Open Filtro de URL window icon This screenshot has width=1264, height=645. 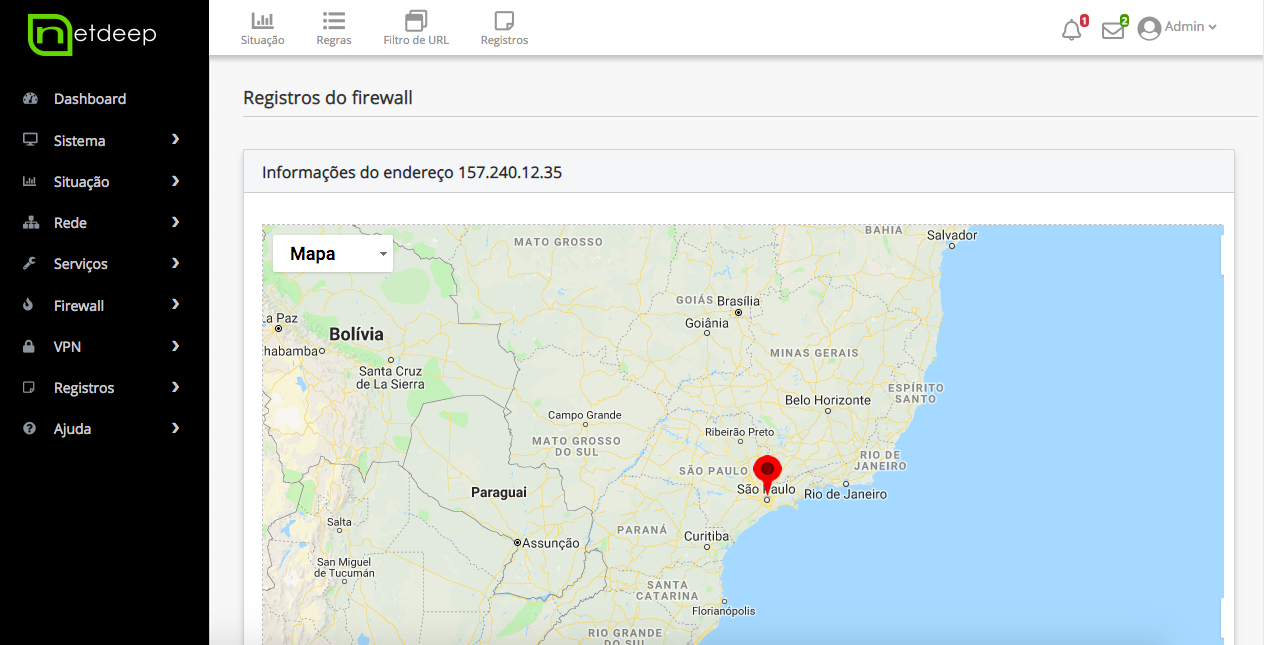[x=416, y=20]
